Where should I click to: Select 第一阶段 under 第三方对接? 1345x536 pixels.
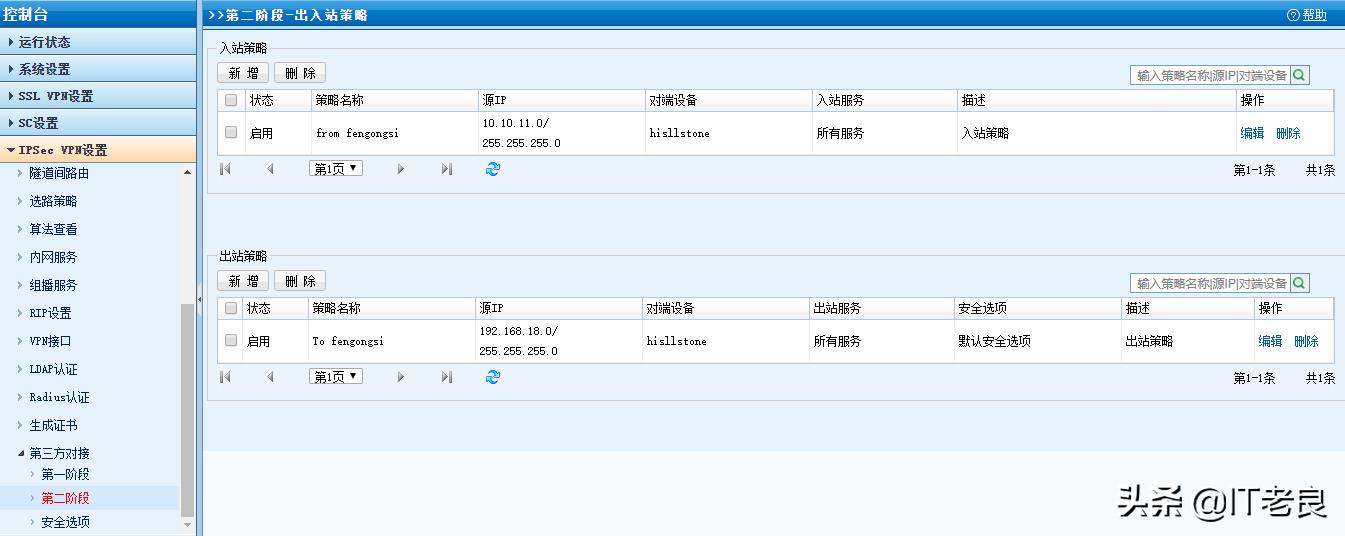point(65,474)
